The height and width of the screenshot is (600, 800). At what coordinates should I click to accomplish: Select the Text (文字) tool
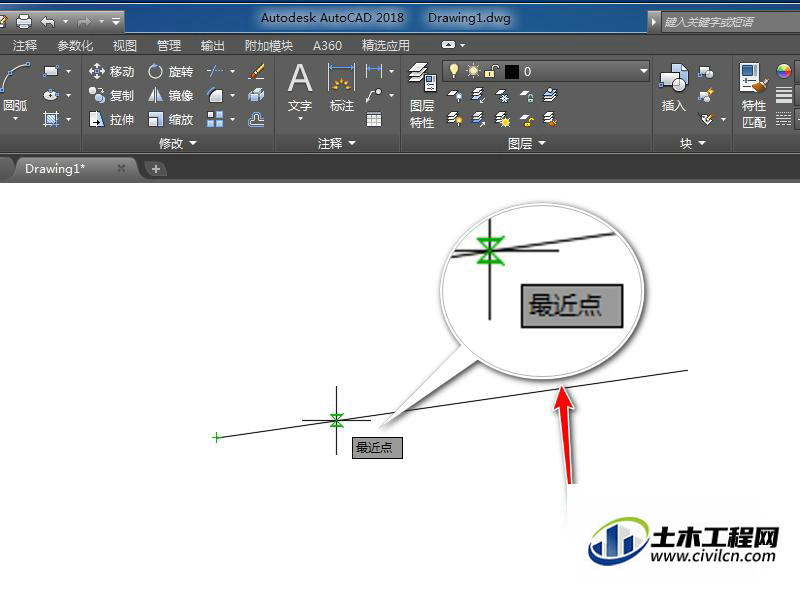pos(300,87)
